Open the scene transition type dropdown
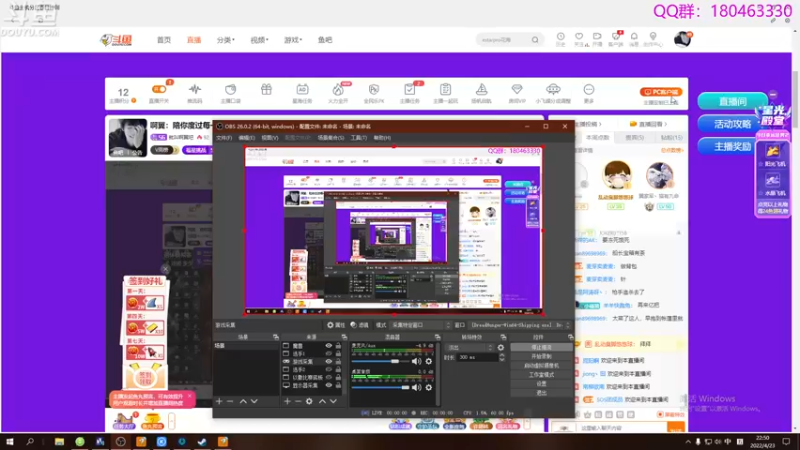The height and width of the screenshot is (450, 800). pos(469,347)
